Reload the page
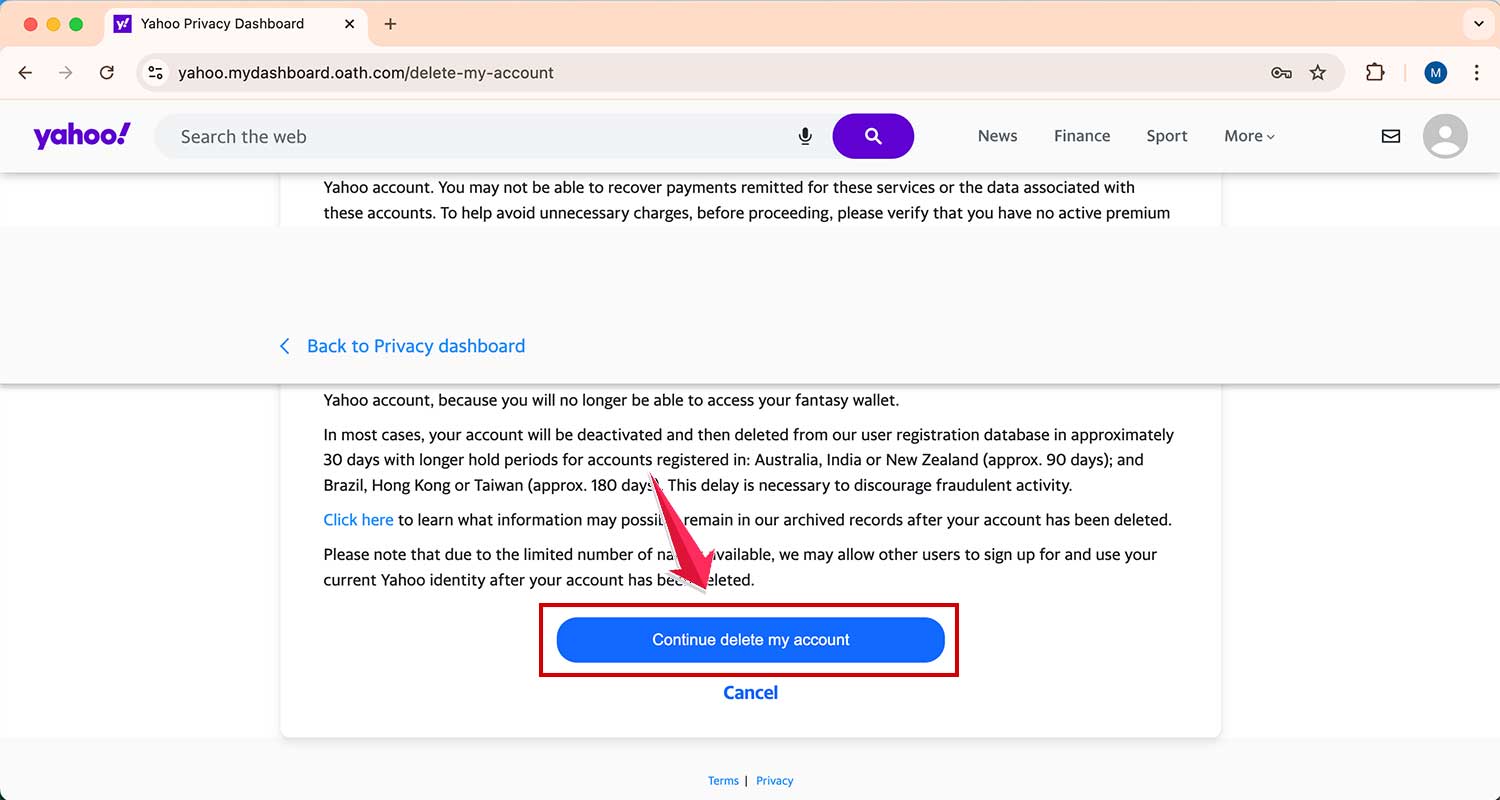The image size is (1500, 800). pyautogui.click(x=107, y=72)
